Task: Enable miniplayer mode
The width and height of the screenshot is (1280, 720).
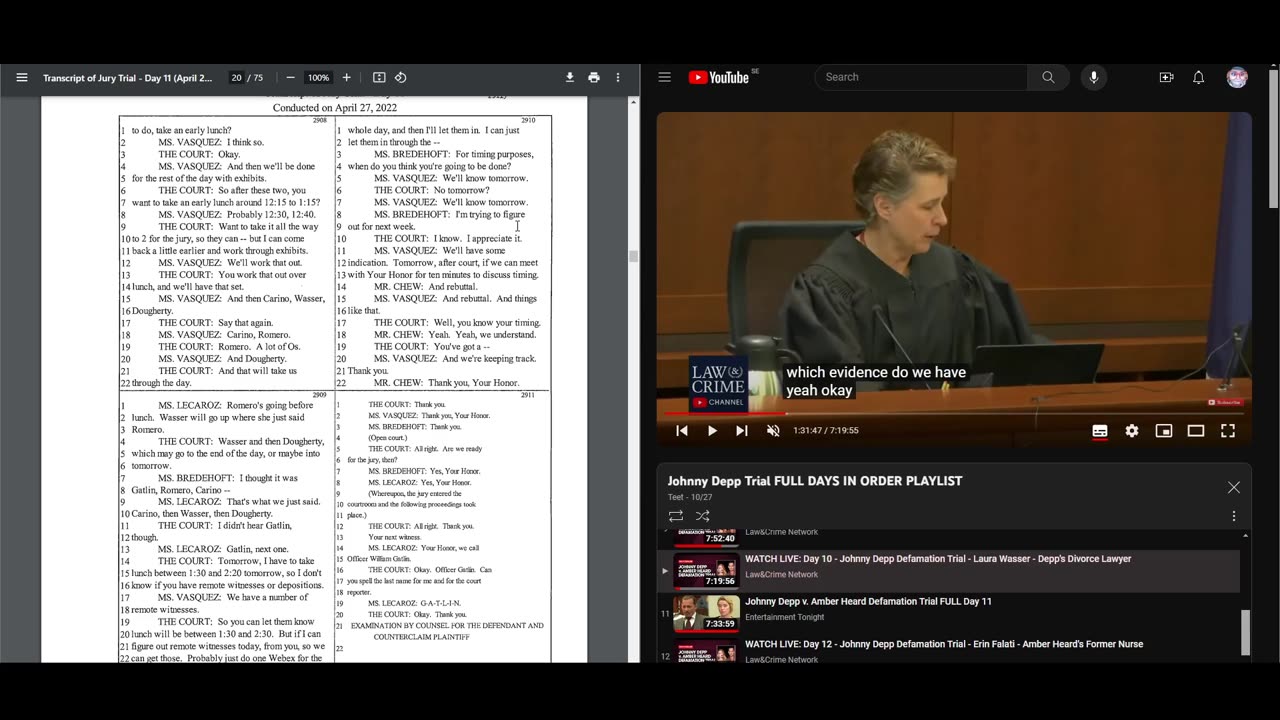Action: coord(1164,431)
